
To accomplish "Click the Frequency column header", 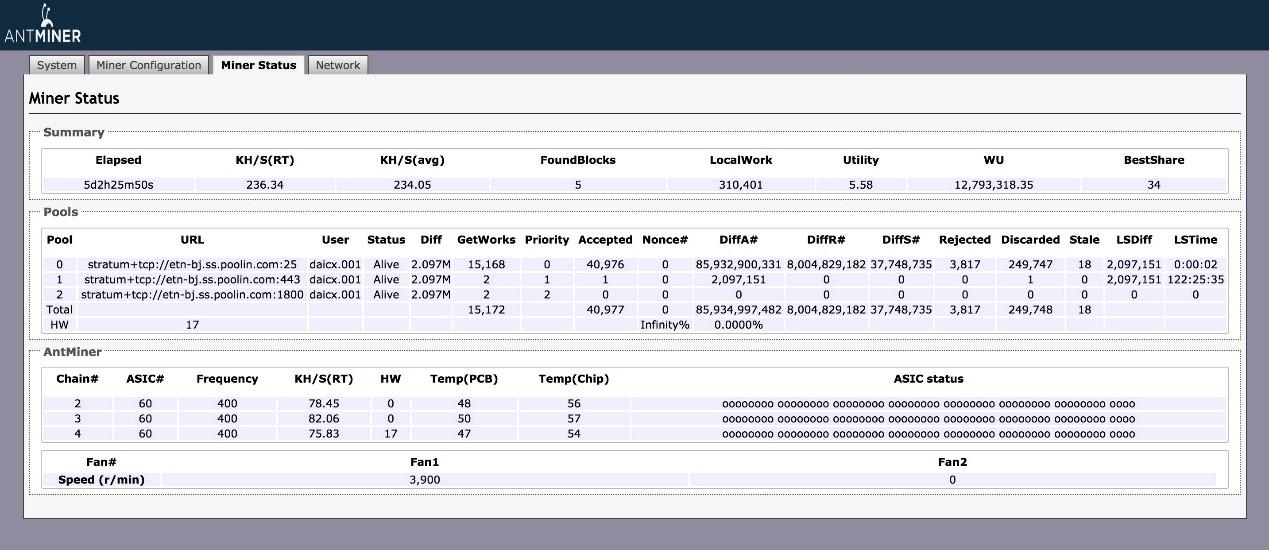I will (227, 379).
